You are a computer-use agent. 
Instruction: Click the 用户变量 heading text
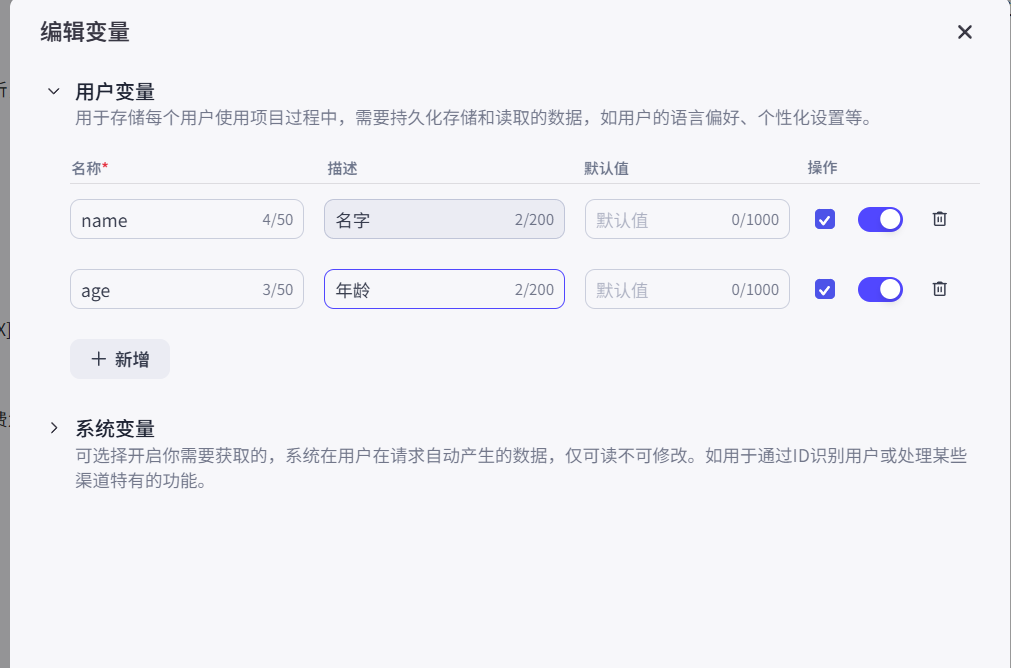coord(115,92)
